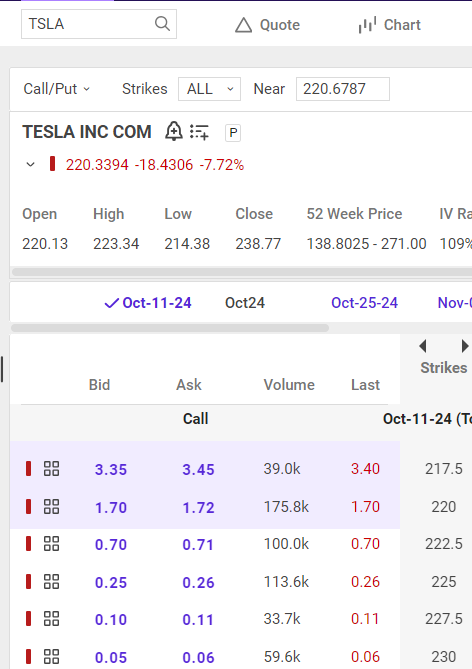Open the Quote tab
This screenshot has width=472, height=669.
click(268, 25)
